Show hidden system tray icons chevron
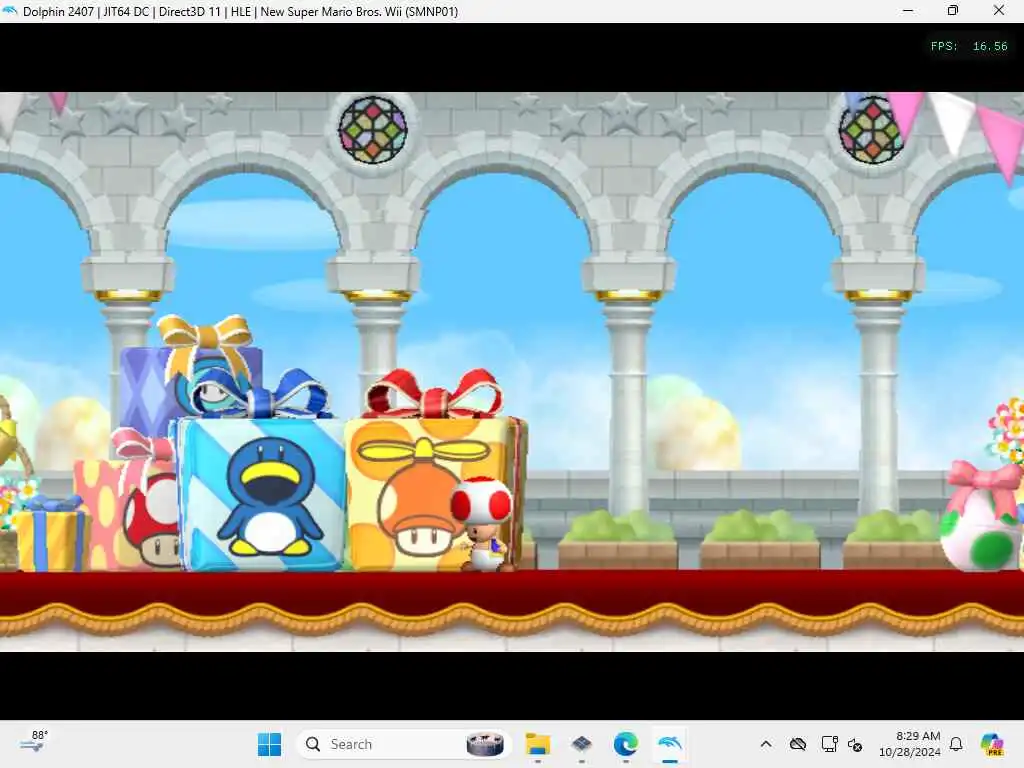The image size is (1024, 768). (x=766, y=744)
